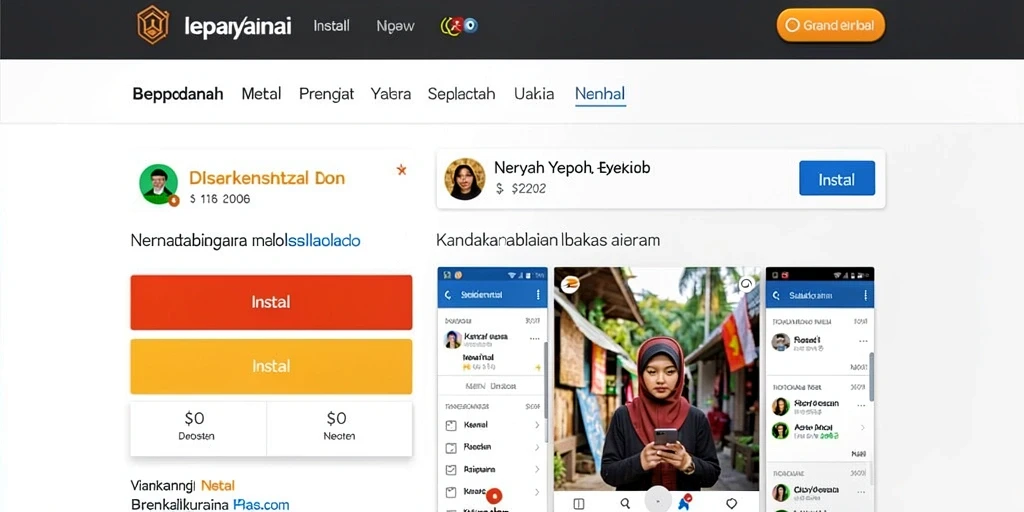Tap the center round button below the photo
The image size is (1024, 512).
pos(658,502)
